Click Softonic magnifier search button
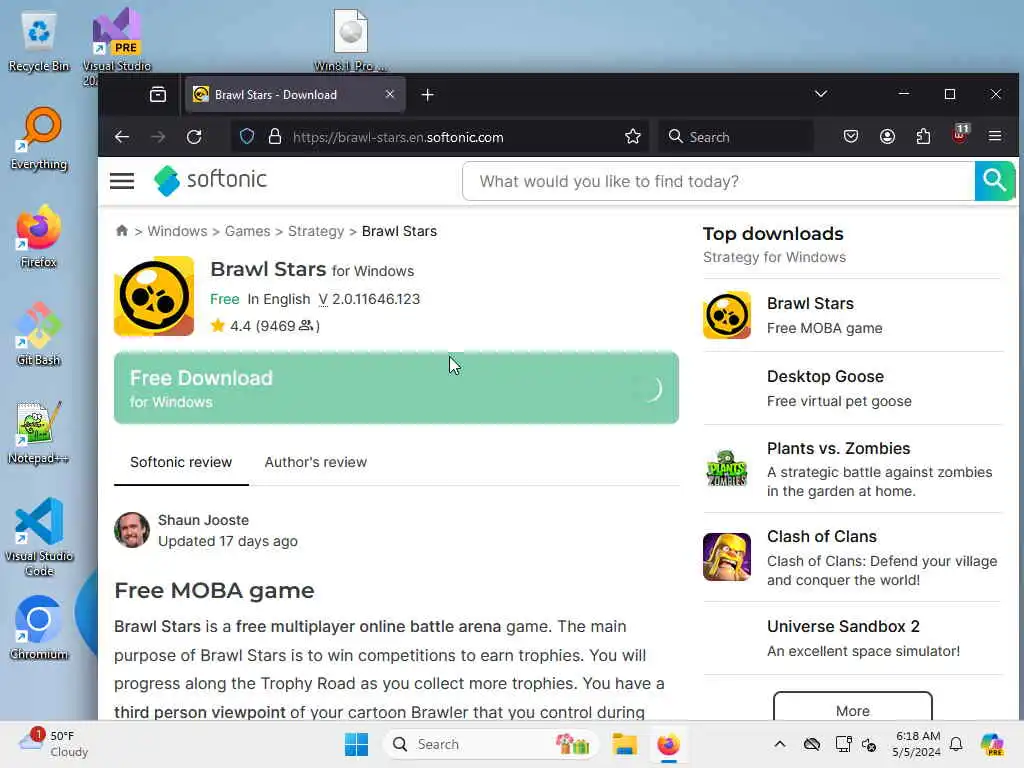 tap(995, 181)
